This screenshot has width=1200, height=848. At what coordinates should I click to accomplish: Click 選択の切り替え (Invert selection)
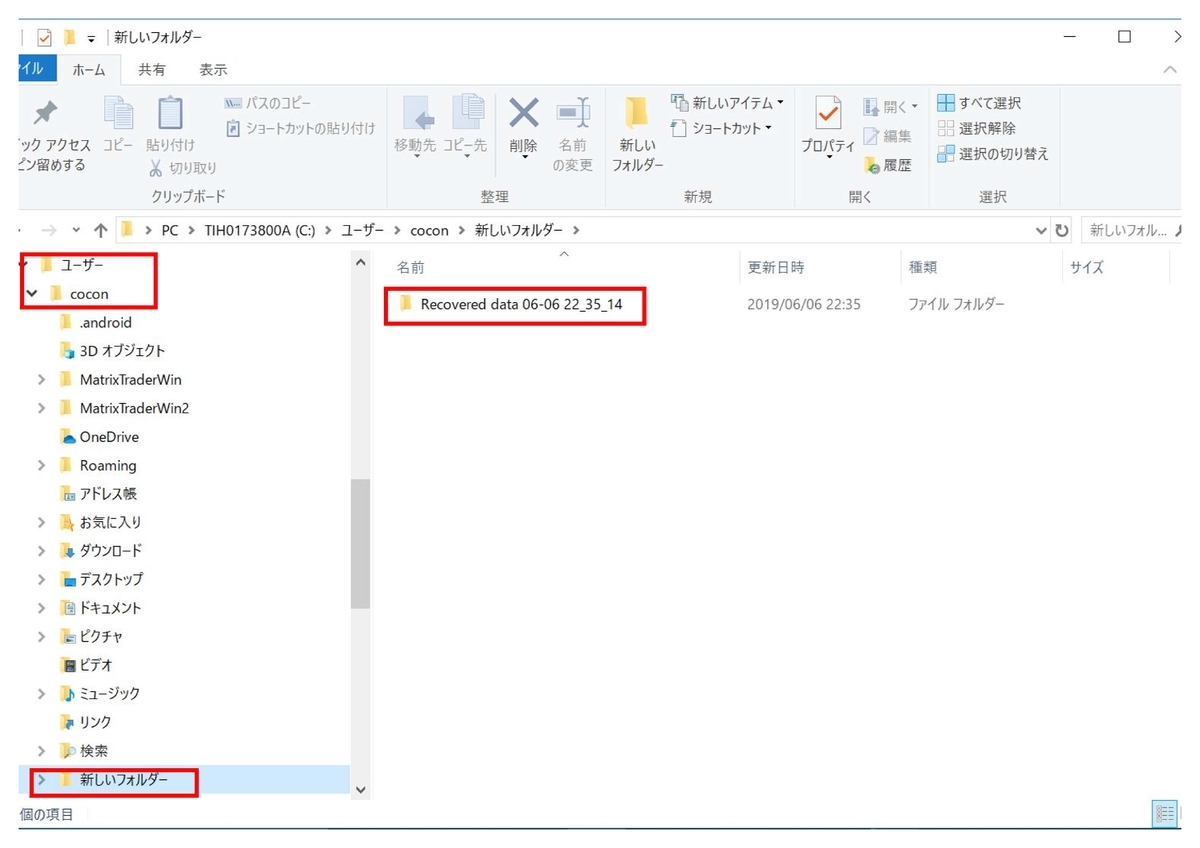(996, 154)
